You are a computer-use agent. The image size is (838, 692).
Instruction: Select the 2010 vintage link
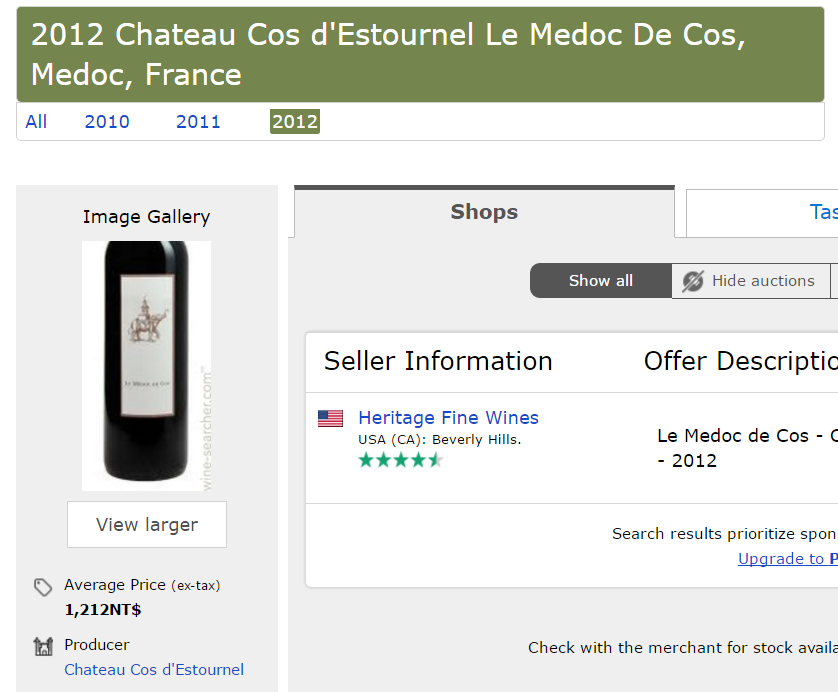(107, 121)
